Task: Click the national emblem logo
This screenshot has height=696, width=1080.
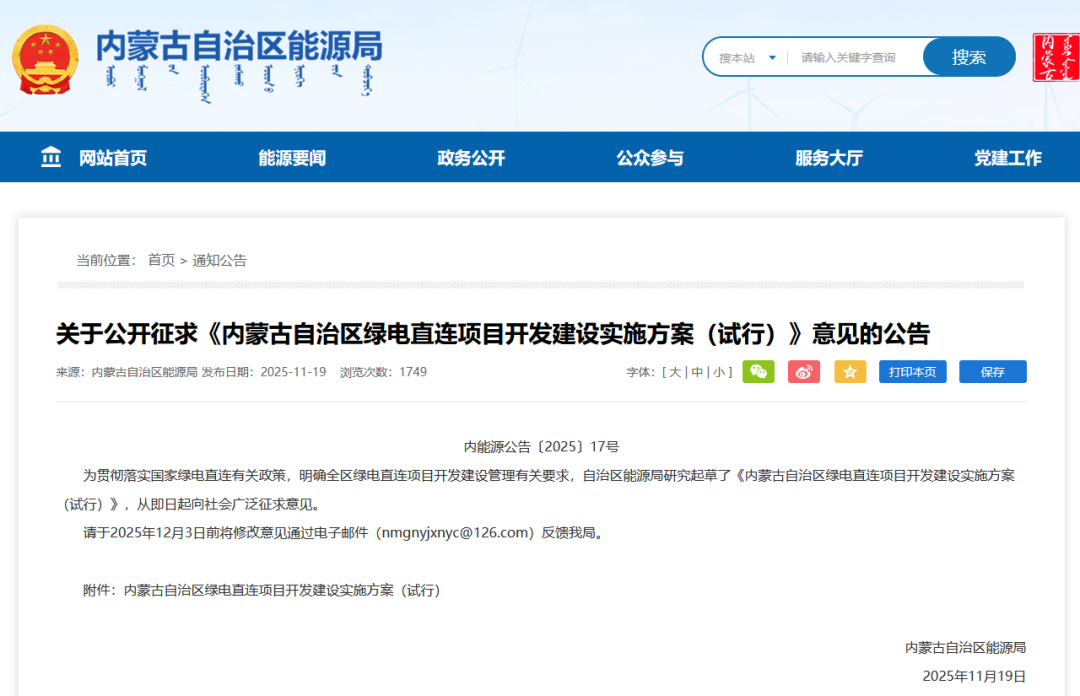Action: click(43, 58)
